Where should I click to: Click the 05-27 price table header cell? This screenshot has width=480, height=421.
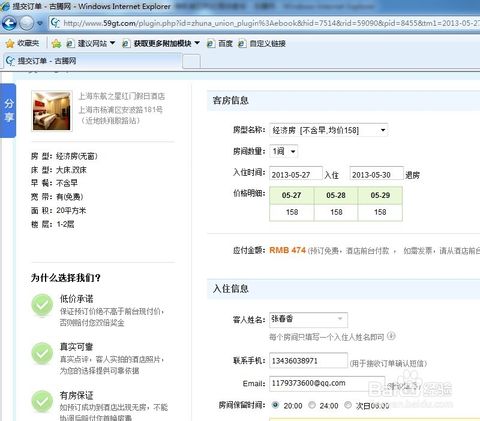tap(291, 195)
